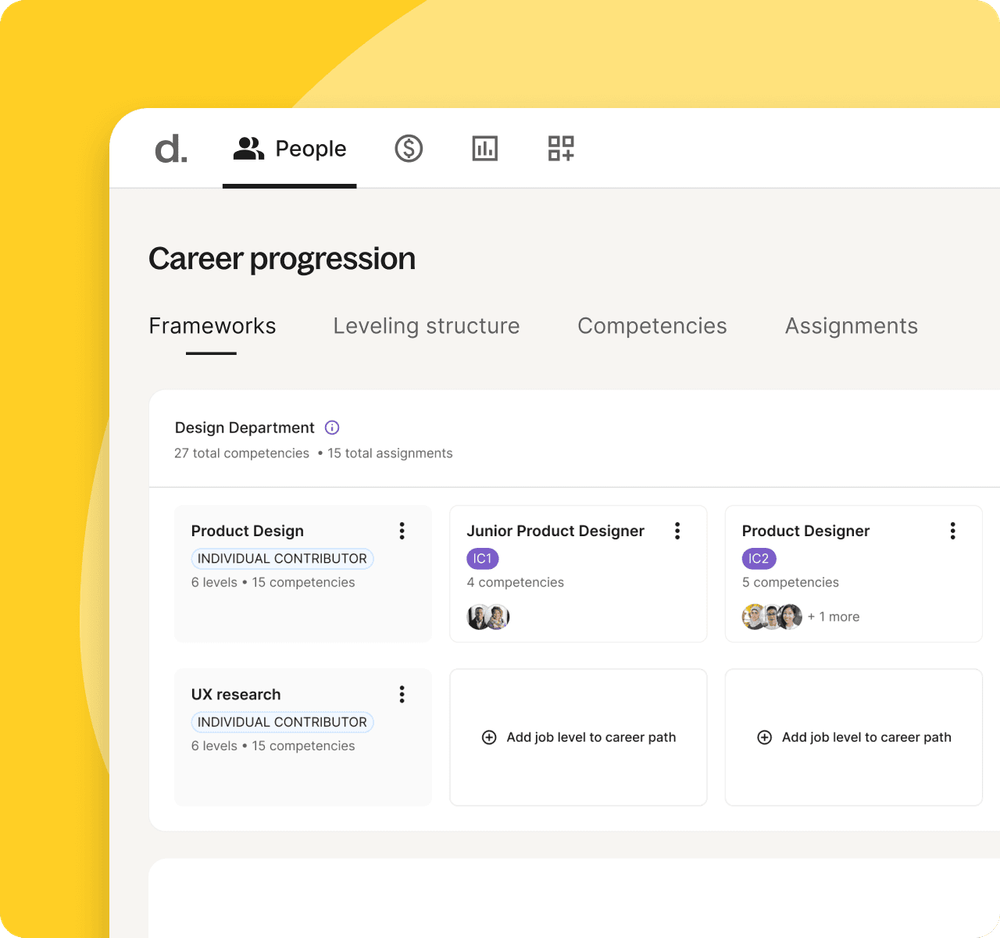Open the Junior Product Designer options menu
The image size is (1000, 938).
[x=677, y=531]
